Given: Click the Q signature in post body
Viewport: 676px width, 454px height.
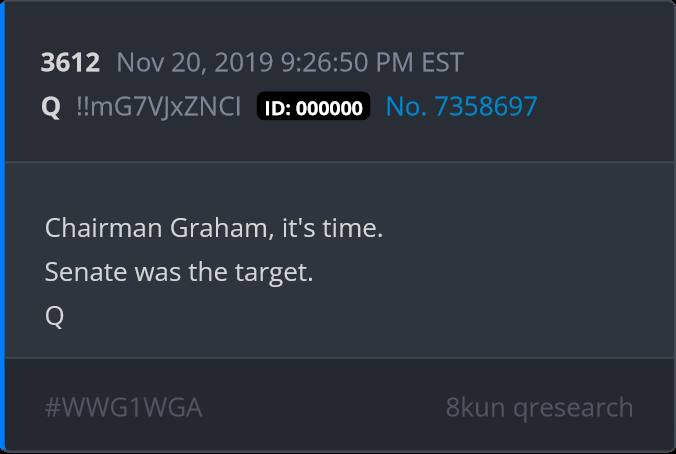Looking at the screenshot, I should (x=54, y=317).
